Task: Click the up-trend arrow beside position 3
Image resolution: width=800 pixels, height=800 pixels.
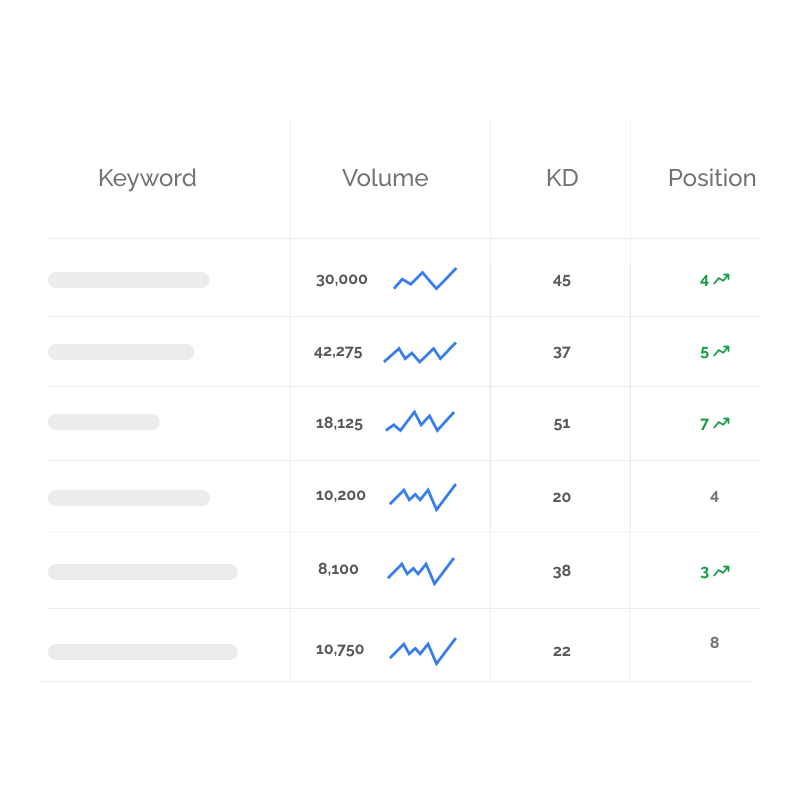Action: coord(722,571)
